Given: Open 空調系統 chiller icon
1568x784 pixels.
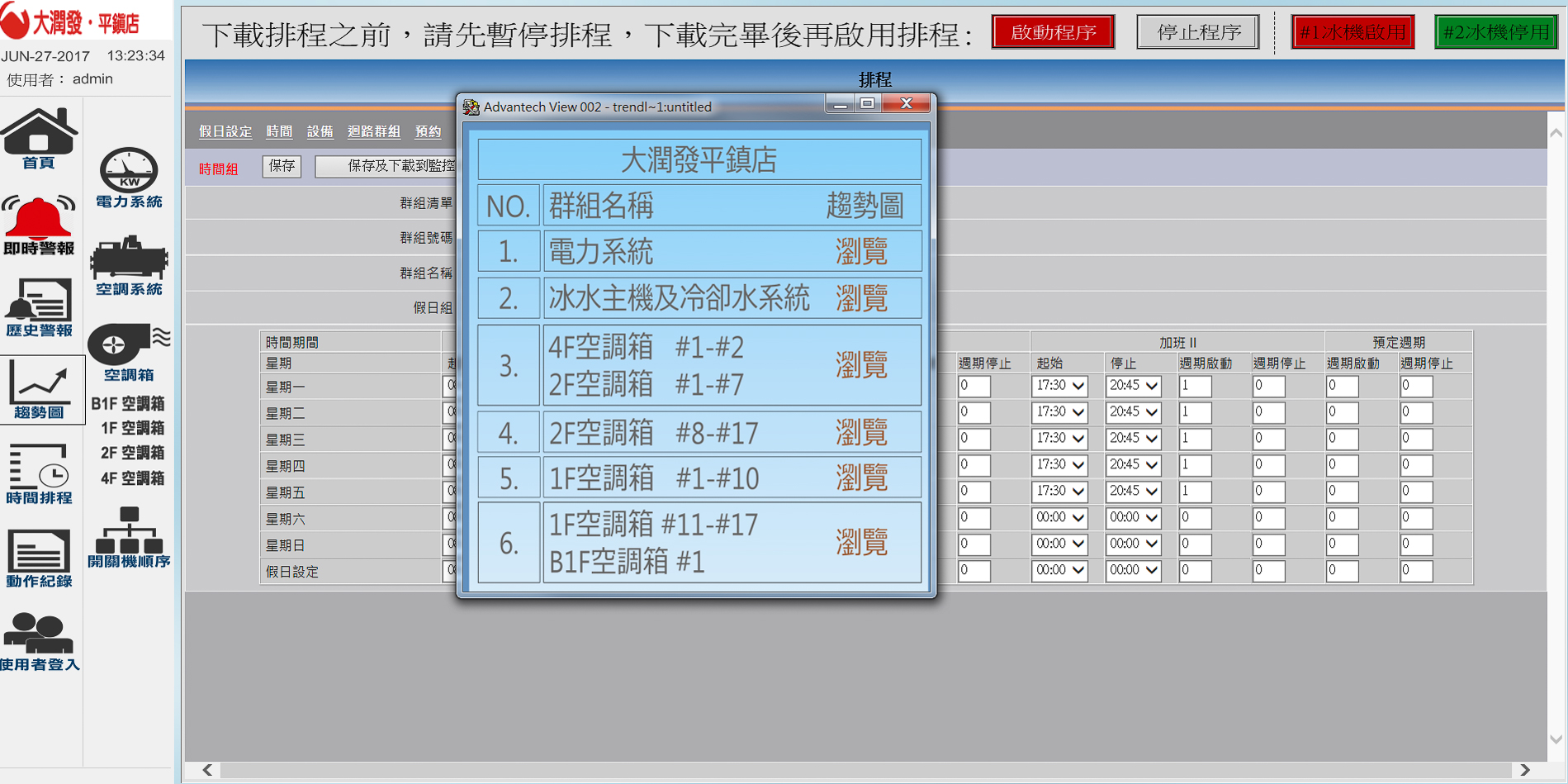Looking at the screenshot, I should tap(129, 266).
